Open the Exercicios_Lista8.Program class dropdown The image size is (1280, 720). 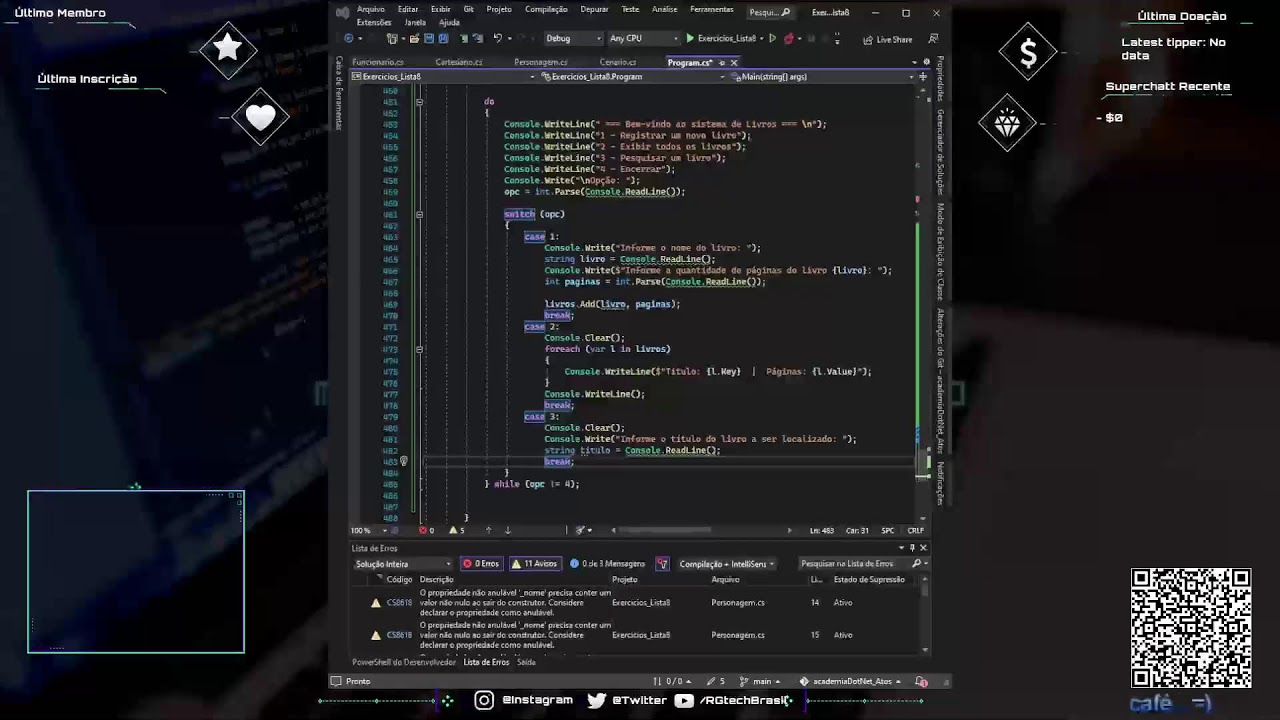(x=634, y=77)
